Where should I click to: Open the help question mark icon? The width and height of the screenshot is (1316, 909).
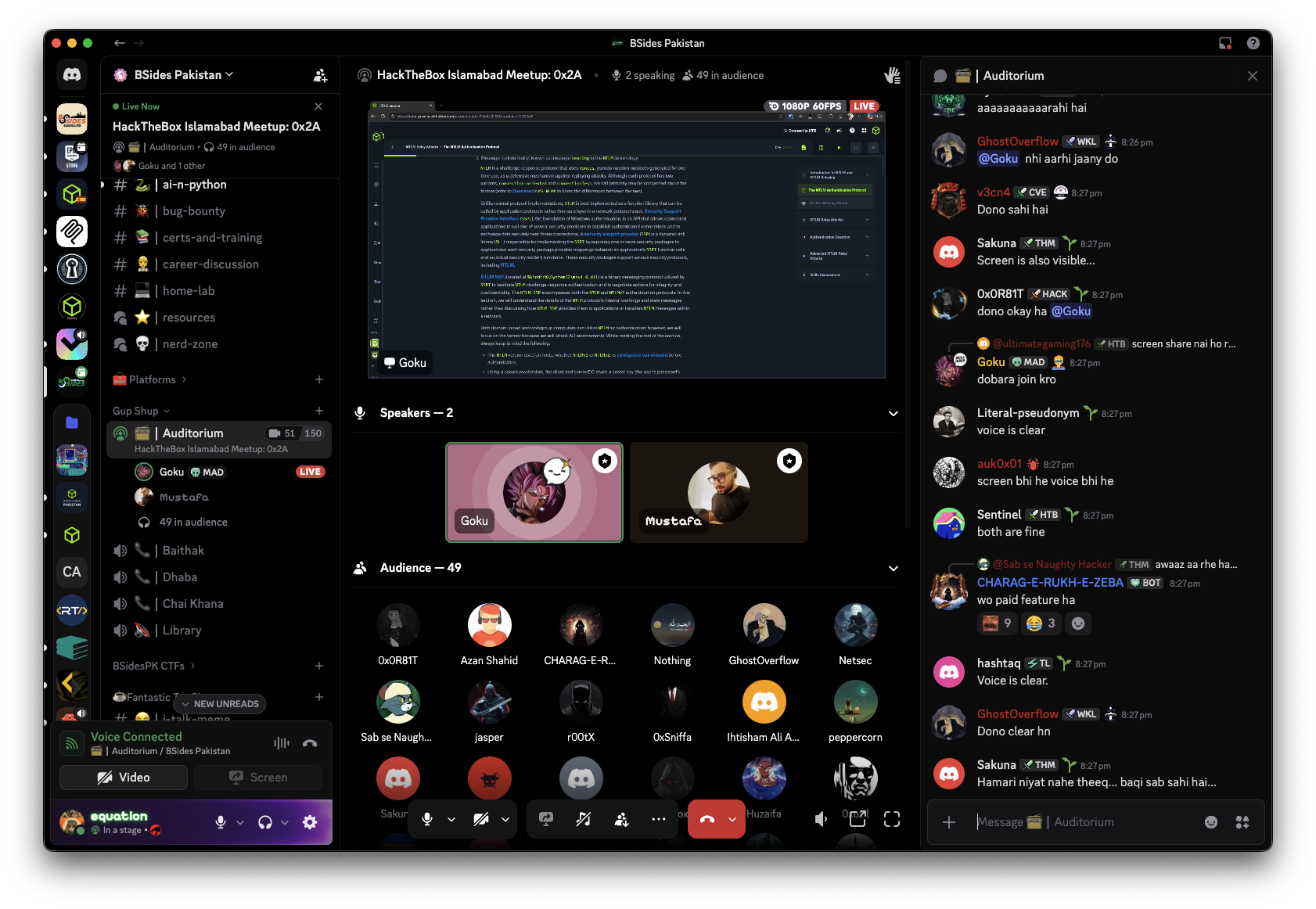[1253, 43]
